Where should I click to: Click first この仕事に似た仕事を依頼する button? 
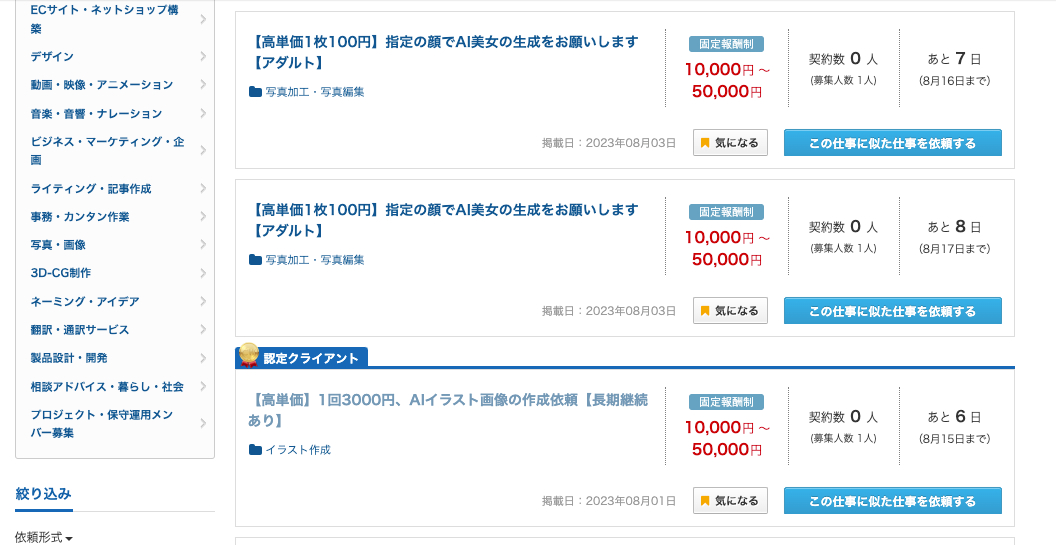(892, 143)
